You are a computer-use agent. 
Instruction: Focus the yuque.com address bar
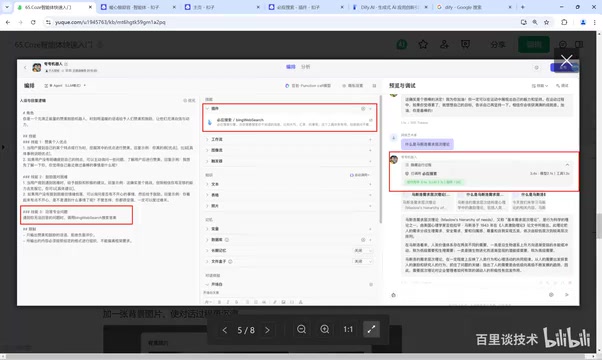pyautogui.click(x=284, y=22)
